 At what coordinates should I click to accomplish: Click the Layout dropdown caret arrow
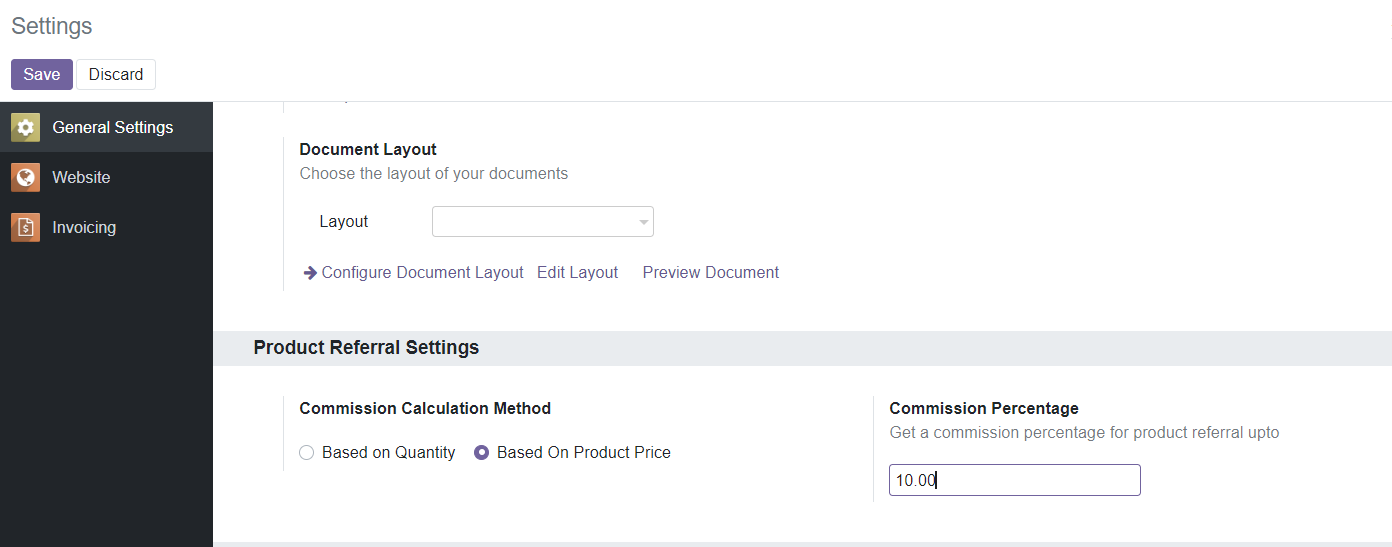(644, 223)
